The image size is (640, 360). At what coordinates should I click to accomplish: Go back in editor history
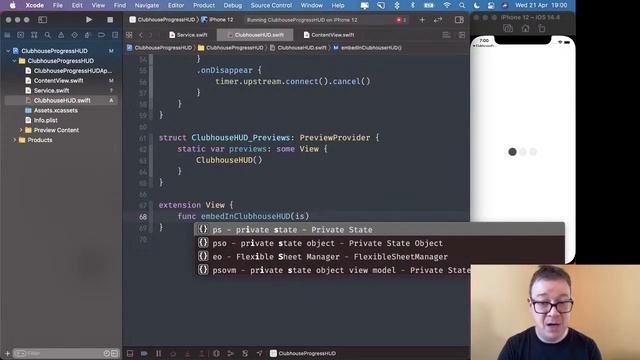coord(141,35)
